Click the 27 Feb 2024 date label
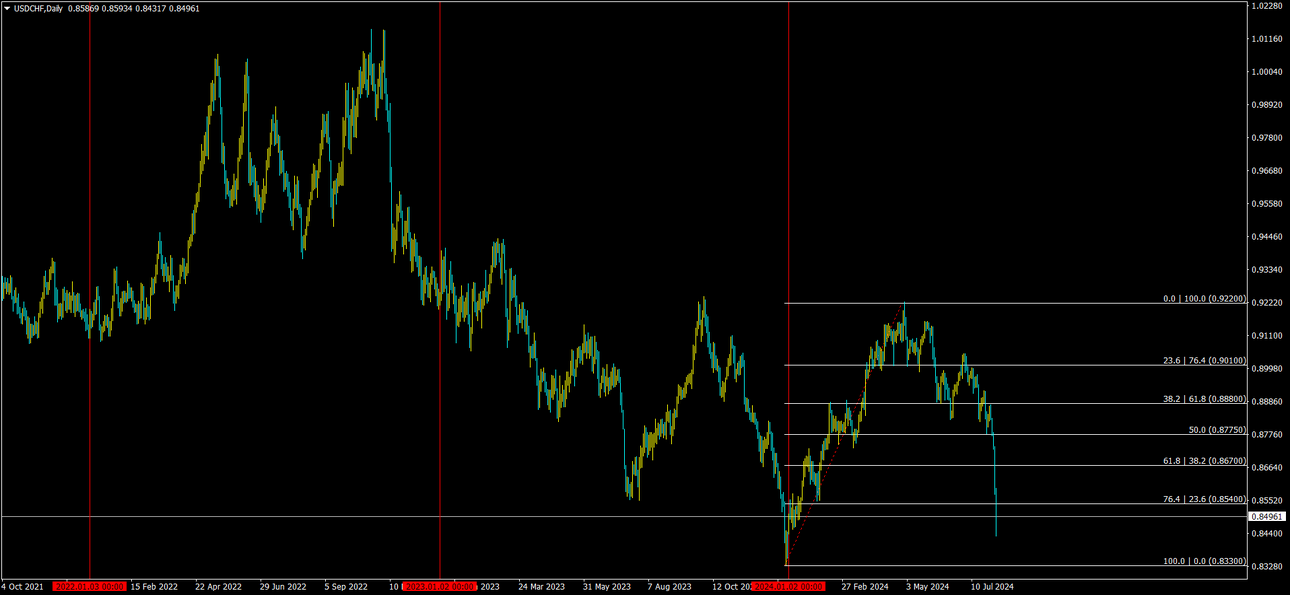This screenshot has width=1290, height=595. (865, 587)
